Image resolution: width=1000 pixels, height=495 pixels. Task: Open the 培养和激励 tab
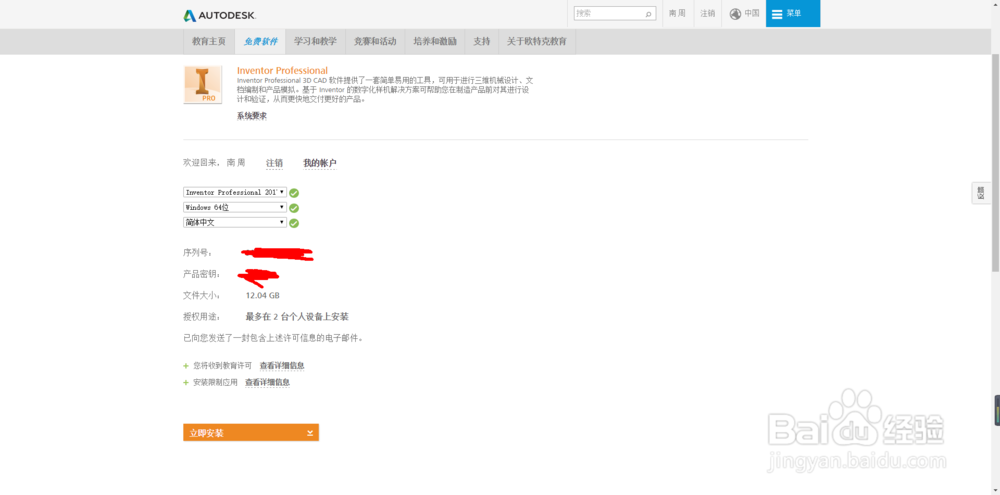434,41
